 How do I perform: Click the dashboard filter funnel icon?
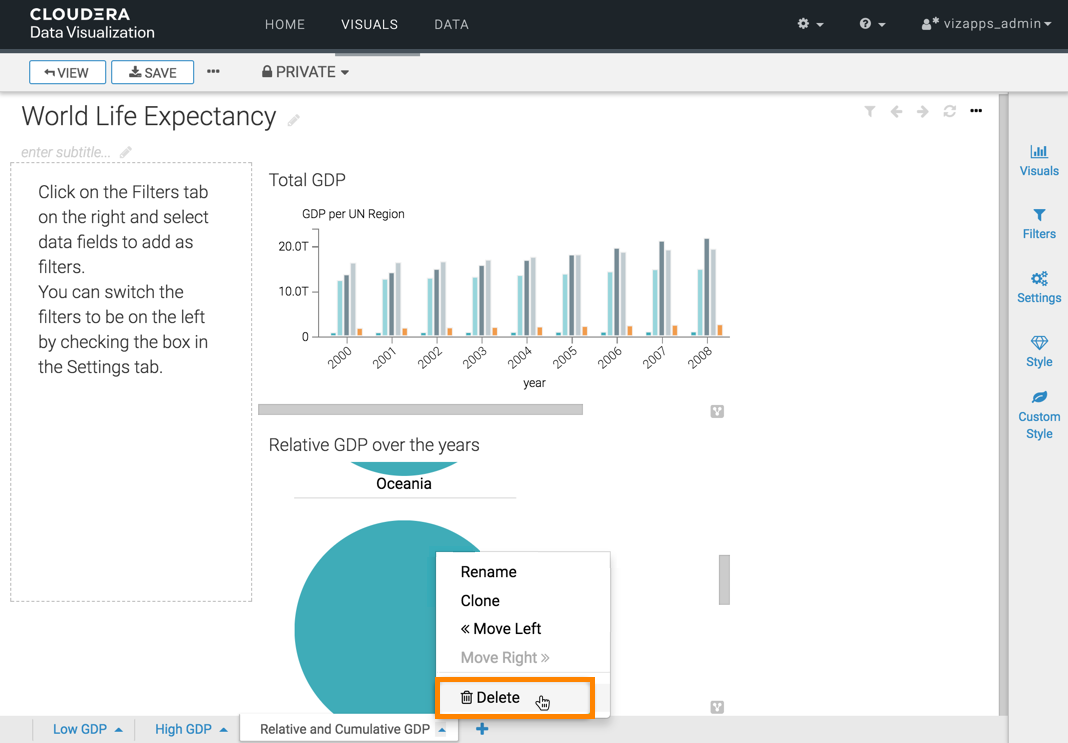point(870,112)
